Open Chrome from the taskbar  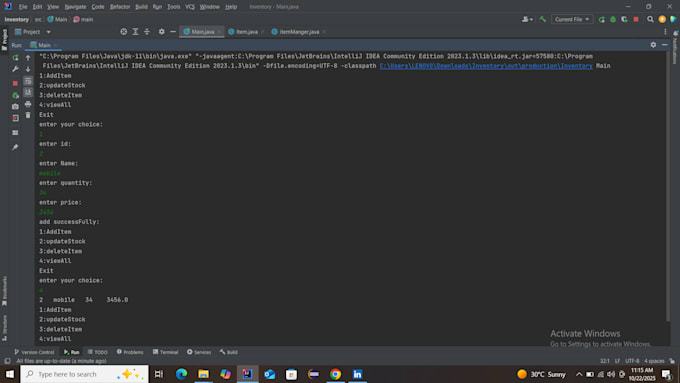(335, 374)
